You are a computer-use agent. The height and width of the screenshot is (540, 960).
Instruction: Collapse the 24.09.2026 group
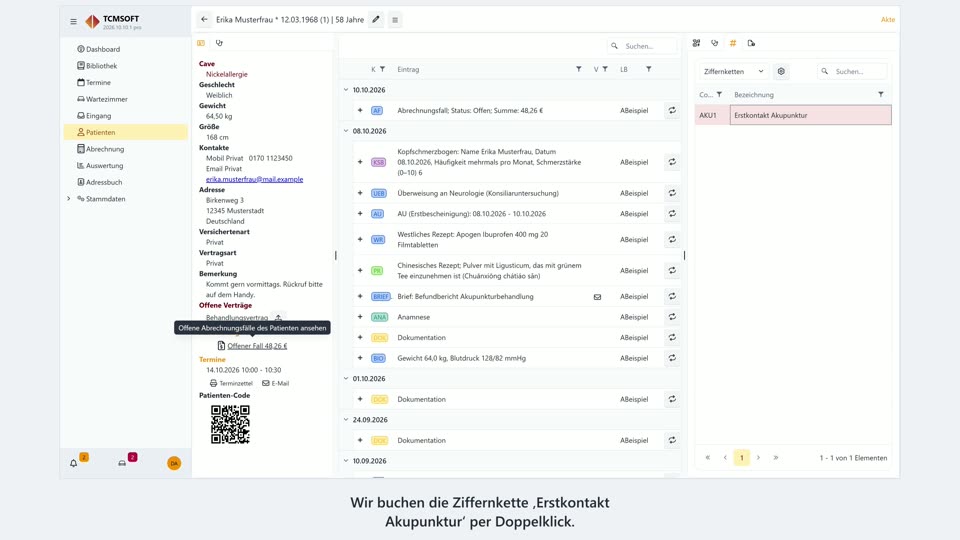tap(346, 419)
